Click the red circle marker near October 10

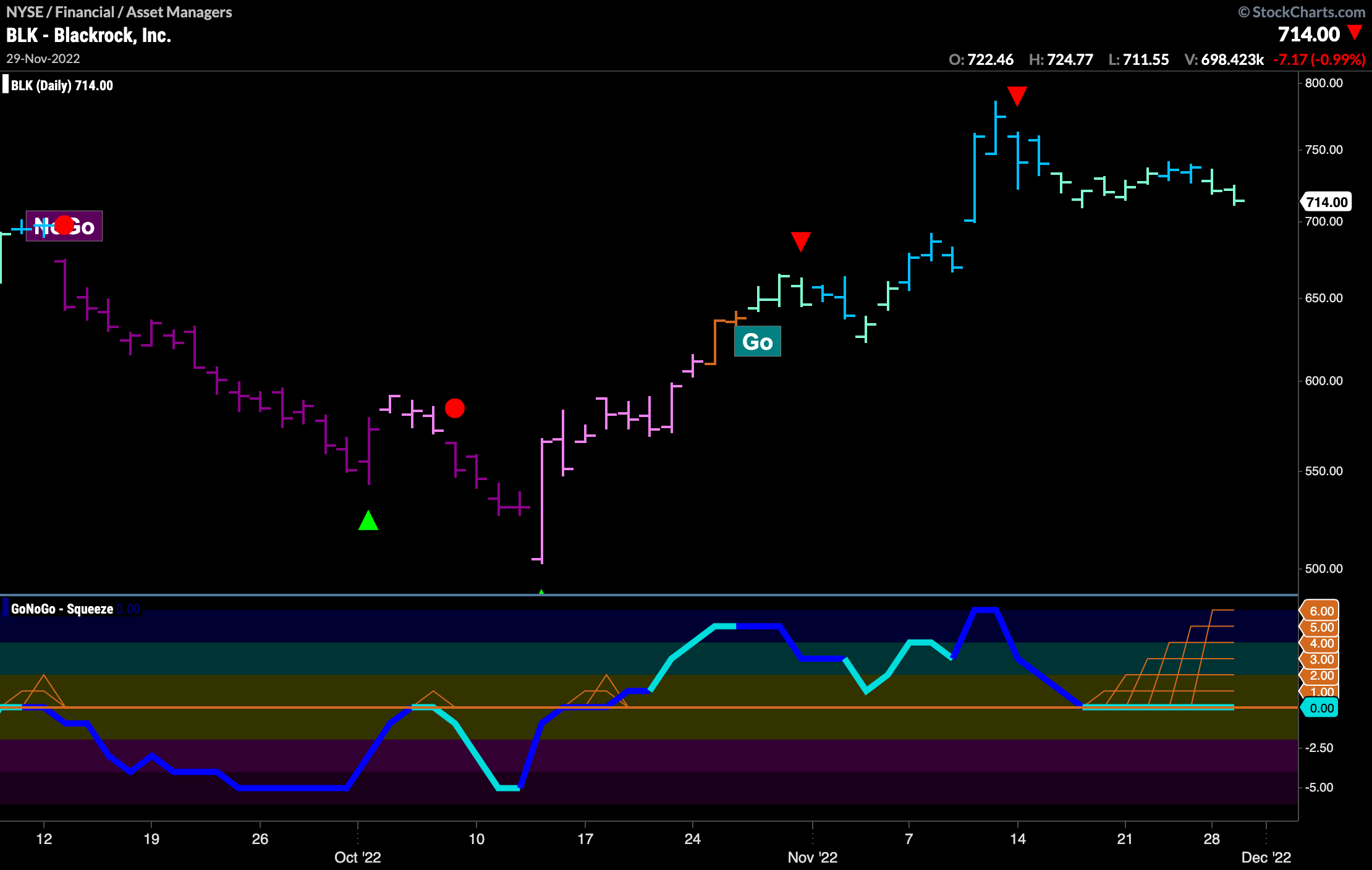click(454, 408)
